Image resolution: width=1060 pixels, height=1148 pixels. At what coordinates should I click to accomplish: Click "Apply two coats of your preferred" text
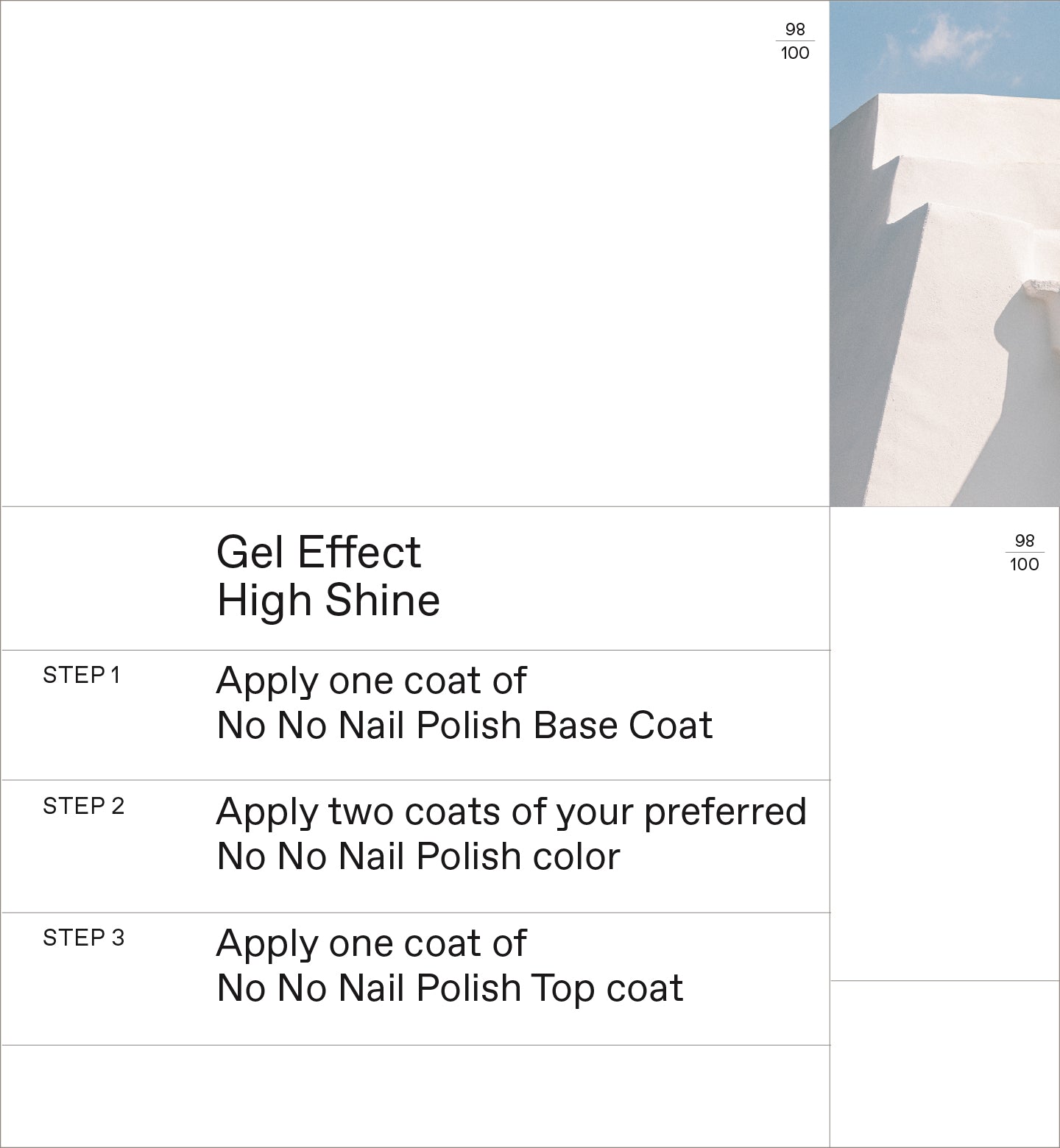(511, 812)
